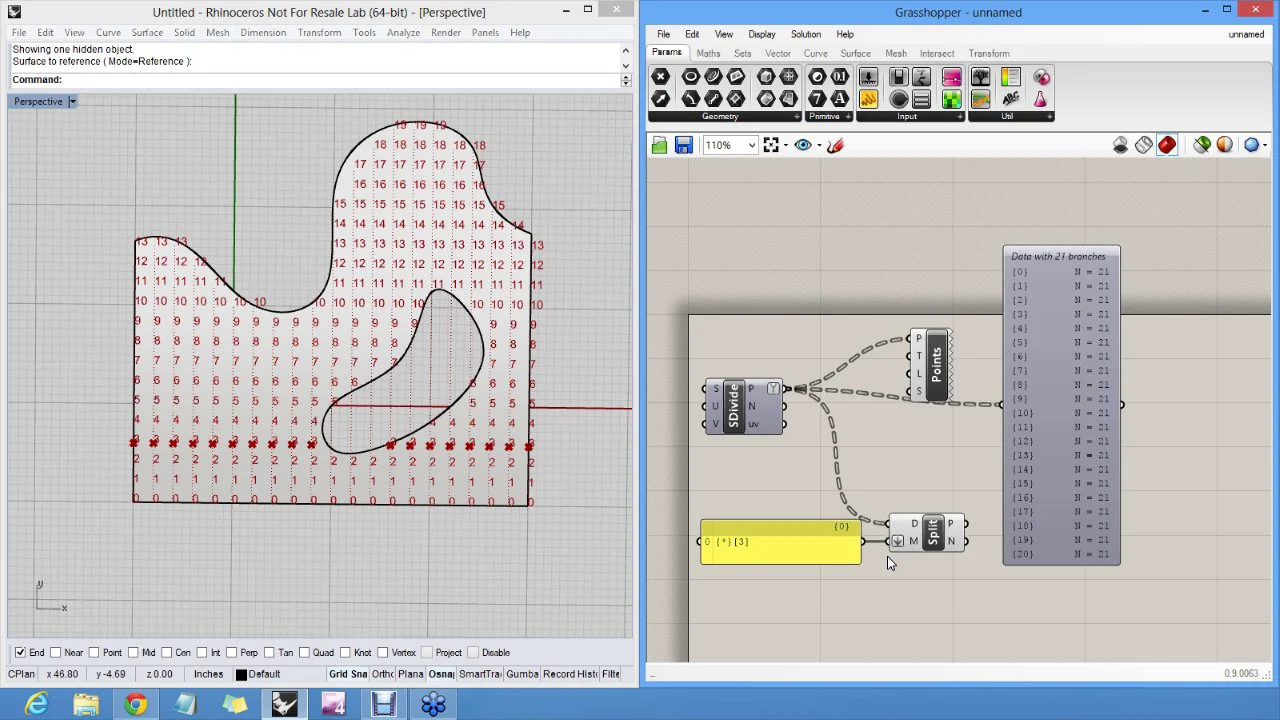The width and height of the screenshot is (1280, 720).
Task: Open Google Chrome from the taskbar
Action: (x=135, y=705)
